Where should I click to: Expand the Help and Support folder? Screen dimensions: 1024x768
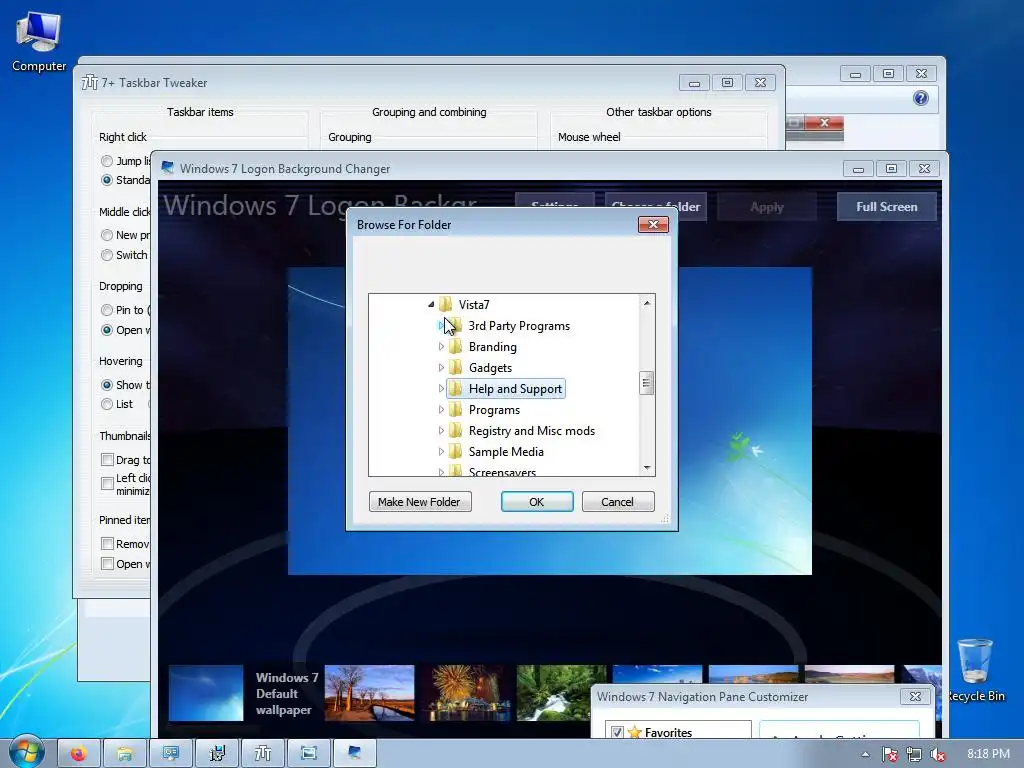pyautogui.click(x=441, y=388)
